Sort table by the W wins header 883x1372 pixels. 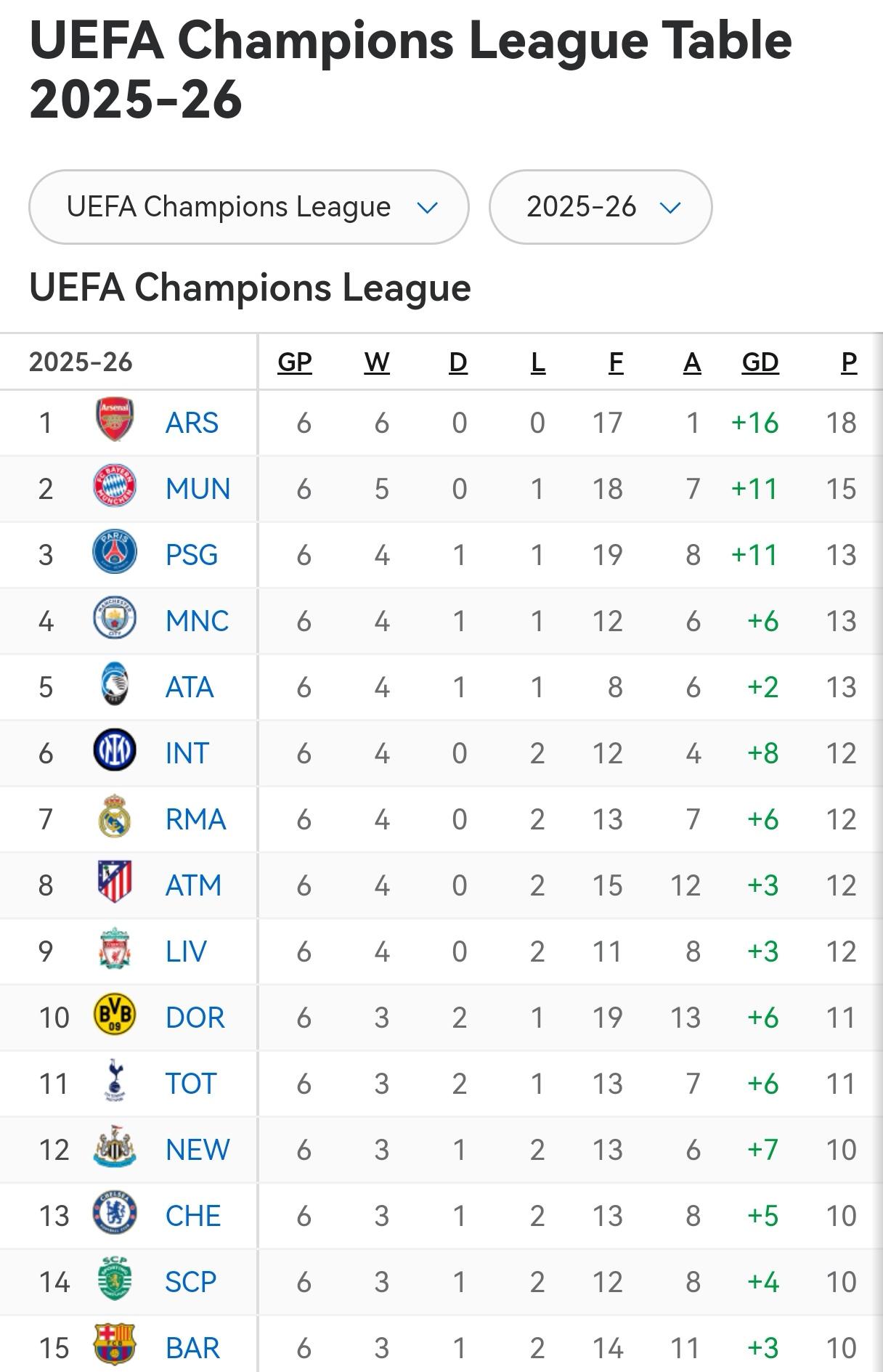(x=377, y=362)
